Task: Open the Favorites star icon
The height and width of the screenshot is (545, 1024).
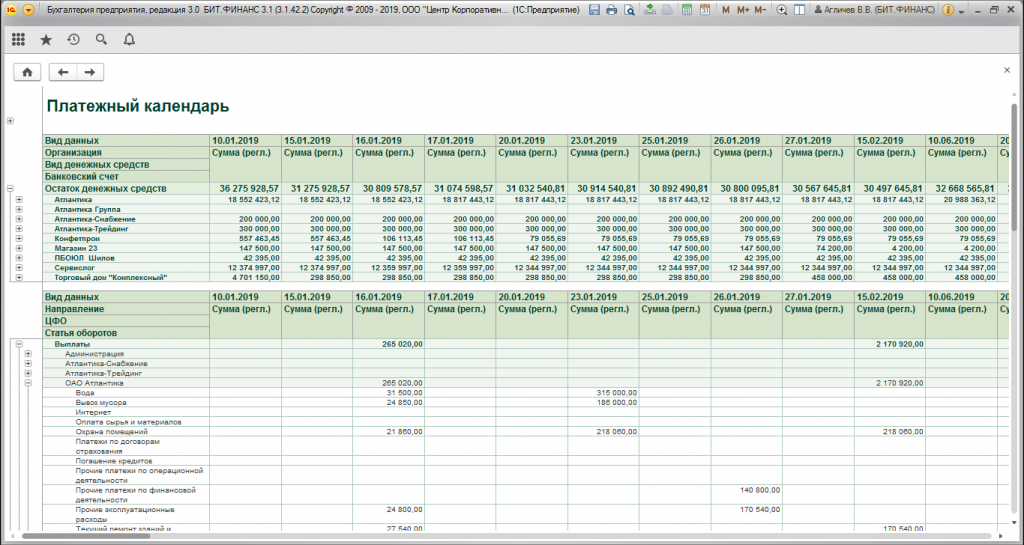Action: [x=46, y=40]
